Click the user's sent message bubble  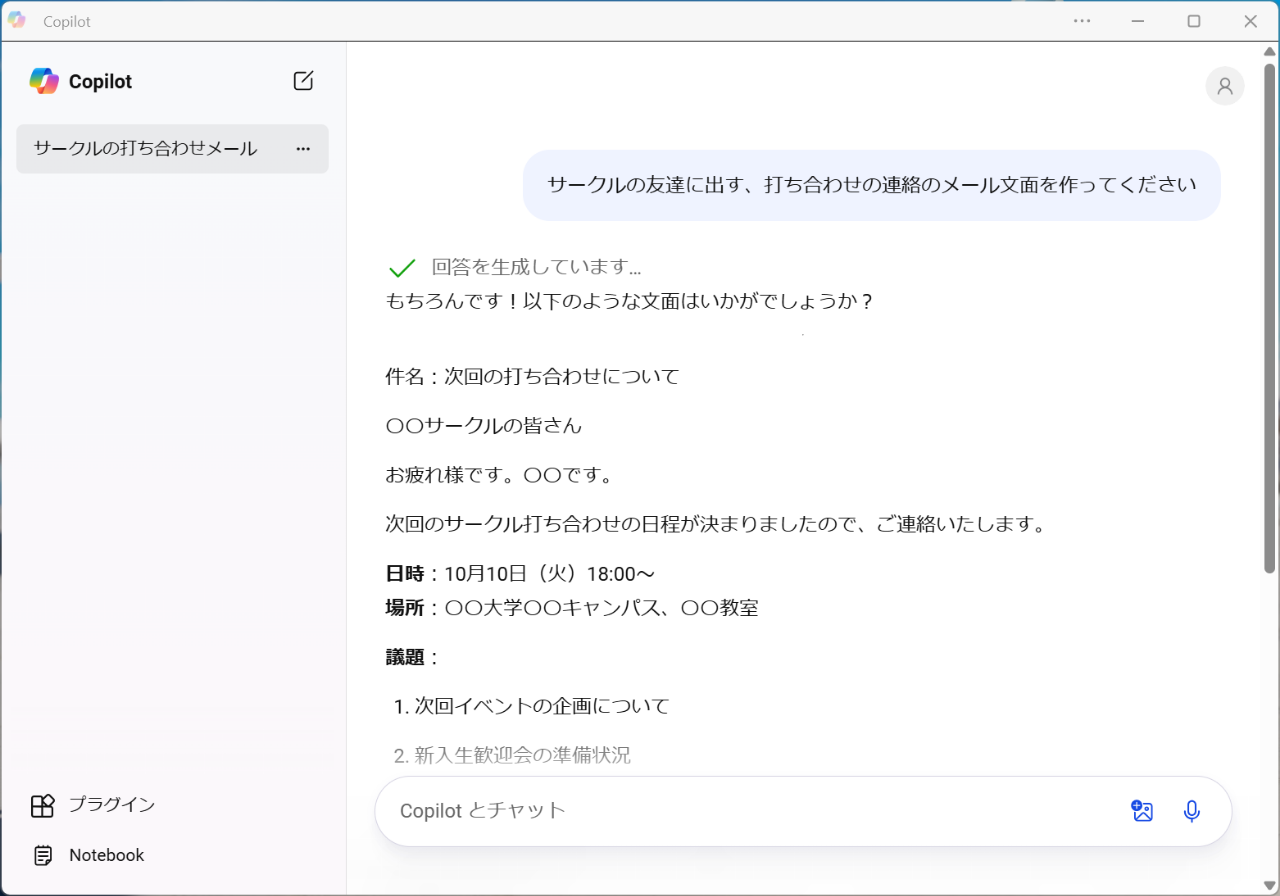(x=871, y=185)
